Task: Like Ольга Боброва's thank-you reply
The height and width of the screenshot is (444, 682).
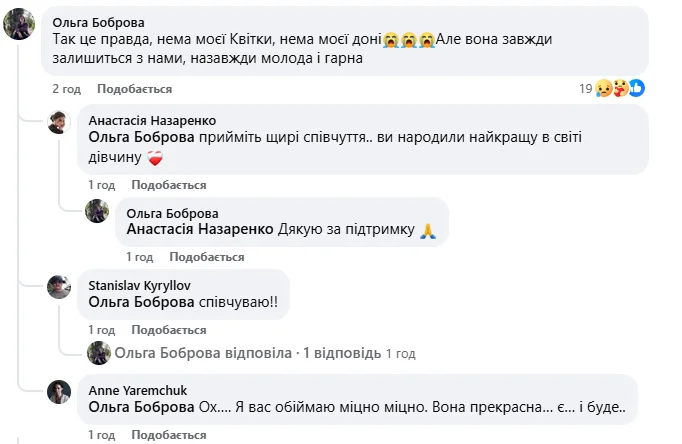Action: [207, 257]
